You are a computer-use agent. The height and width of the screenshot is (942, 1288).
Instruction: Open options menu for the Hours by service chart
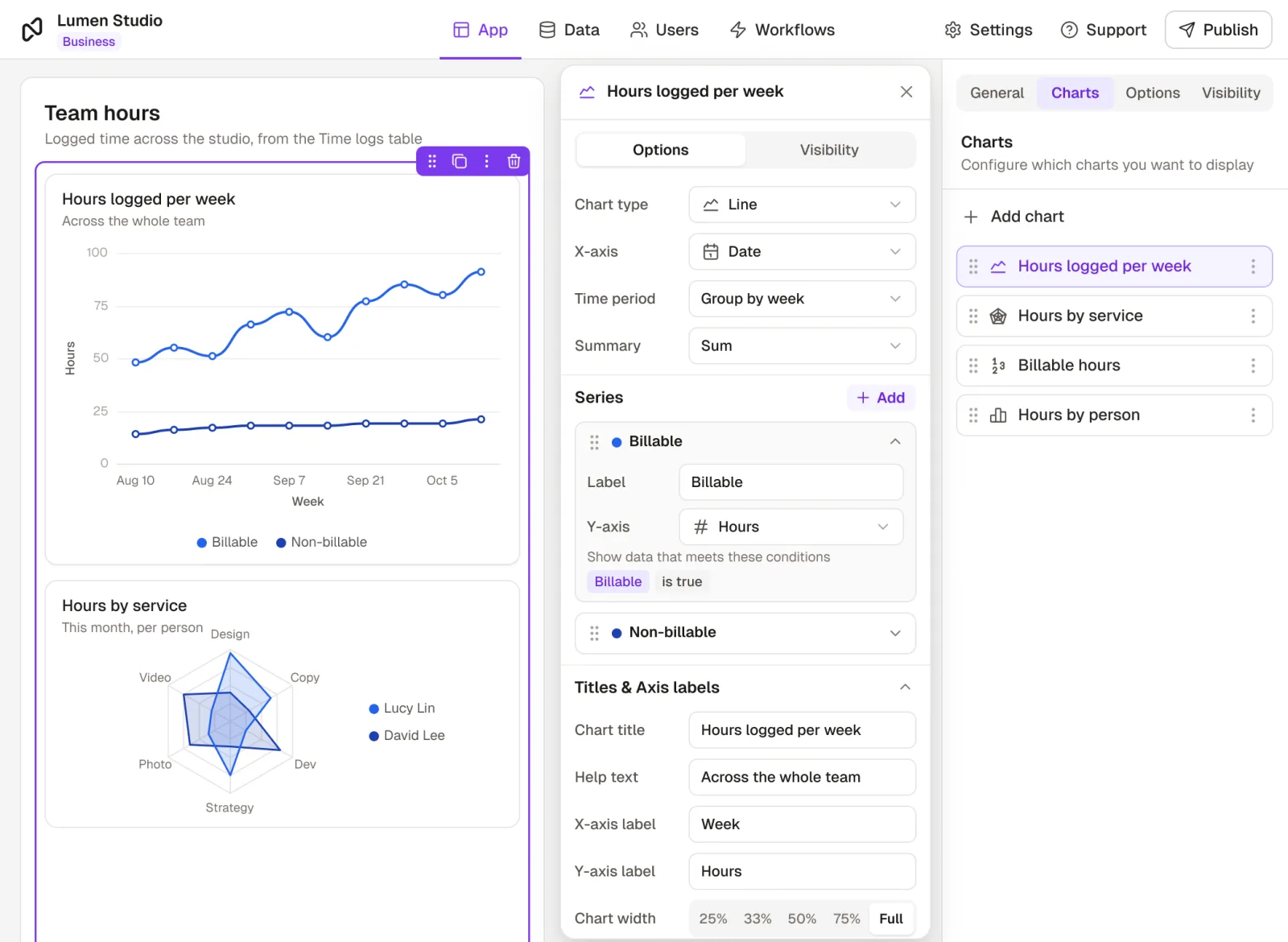[1253, 316]
